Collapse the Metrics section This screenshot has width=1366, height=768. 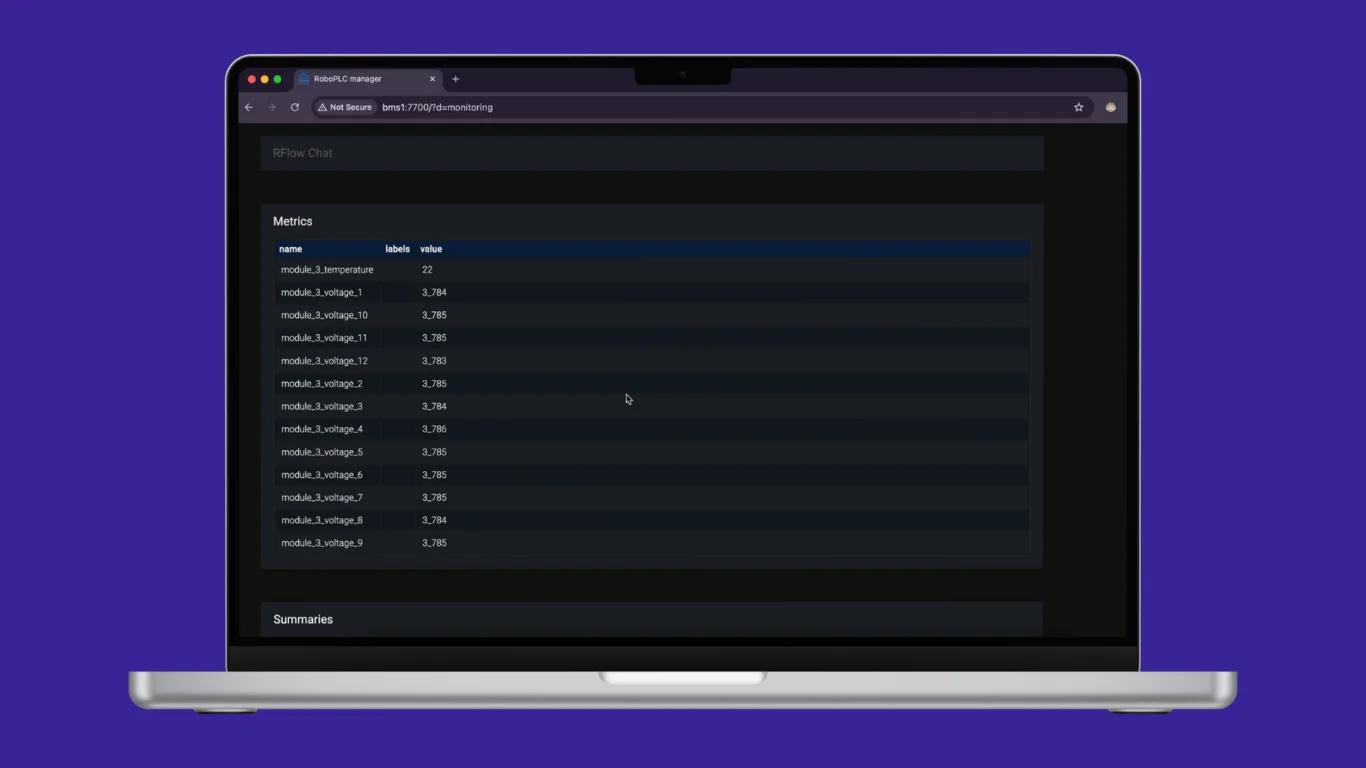click(292, 221)
